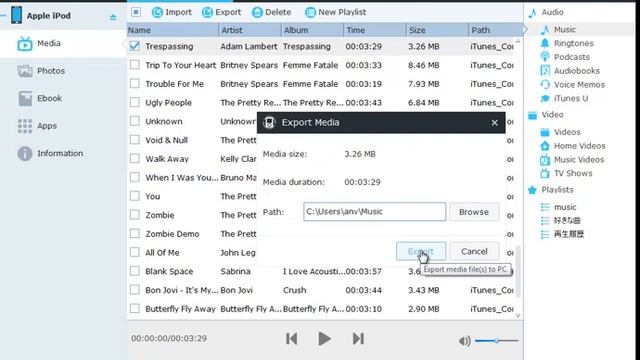The height and width of the screenshot is (360, 640).
Task: Play the selected track
Action: tap(324, 338)
